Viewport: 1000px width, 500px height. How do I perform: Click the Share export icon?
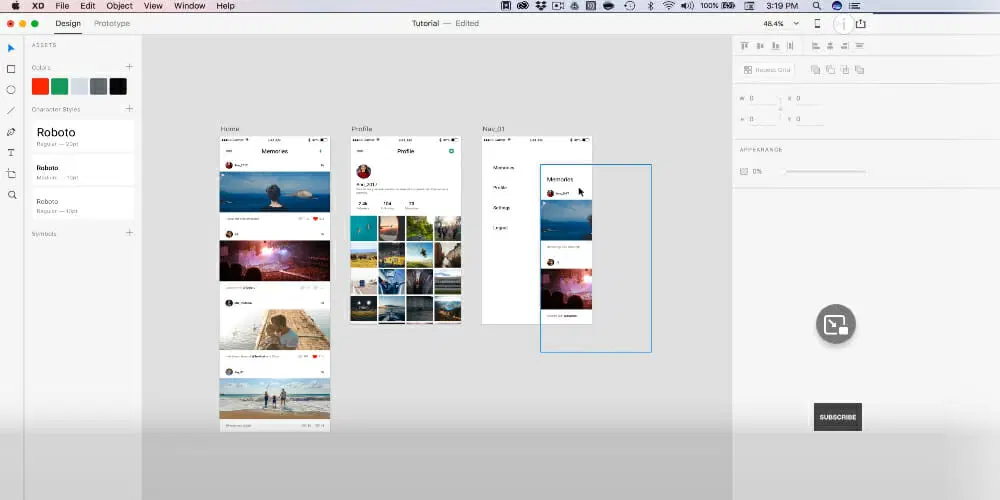[861, 24]
